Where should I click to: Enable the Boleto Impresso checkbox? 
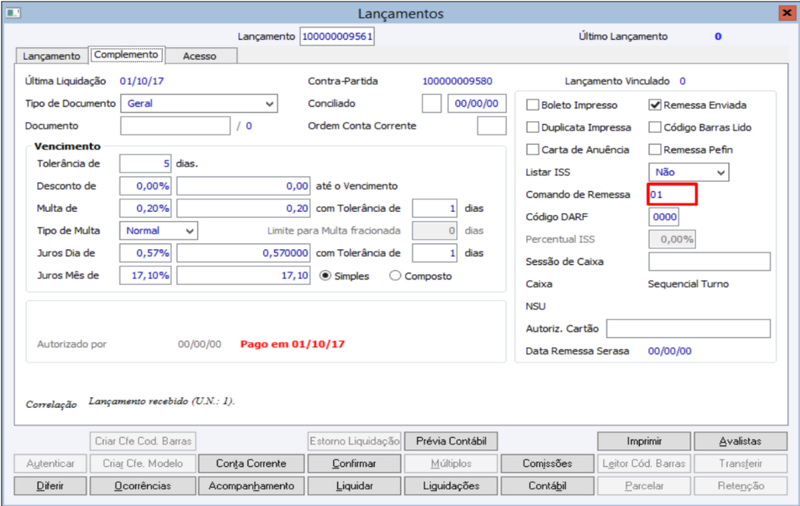[x=532, y=105]
